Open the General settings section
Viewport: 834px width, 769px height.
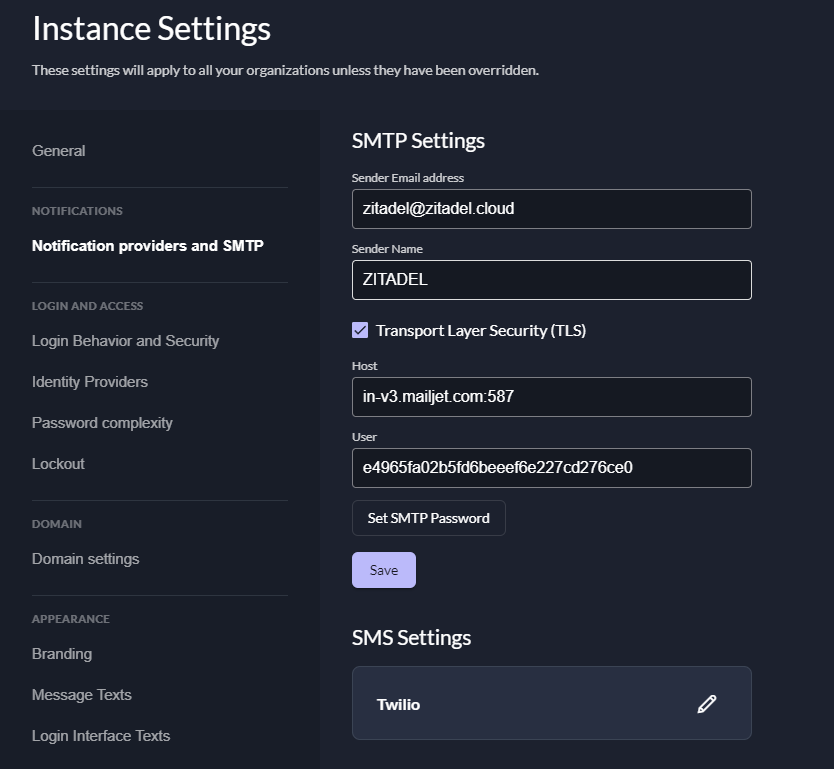coord(59,151)
